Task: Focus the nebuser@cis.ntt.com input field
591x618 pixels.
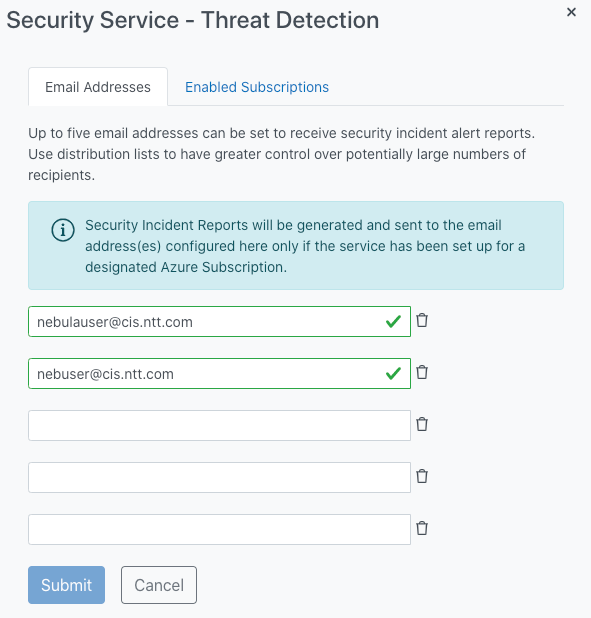Action: (x=219, y=374)
